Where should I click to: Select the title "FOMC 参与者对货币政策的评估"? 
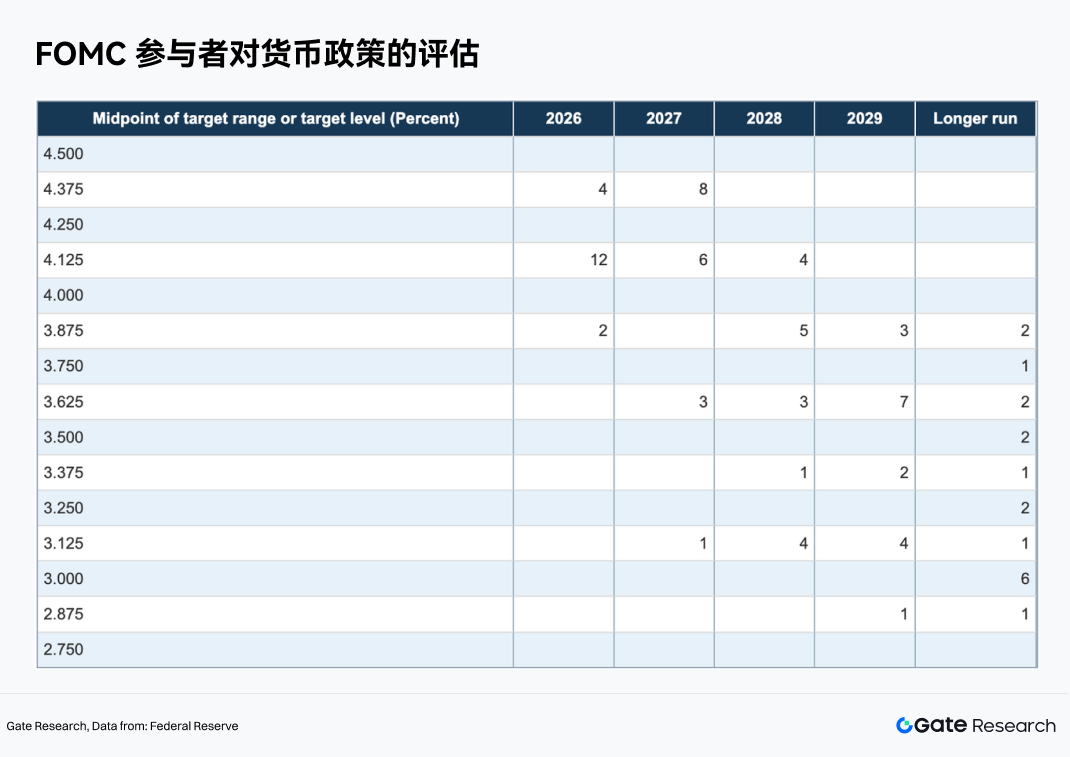click(257, 54)
